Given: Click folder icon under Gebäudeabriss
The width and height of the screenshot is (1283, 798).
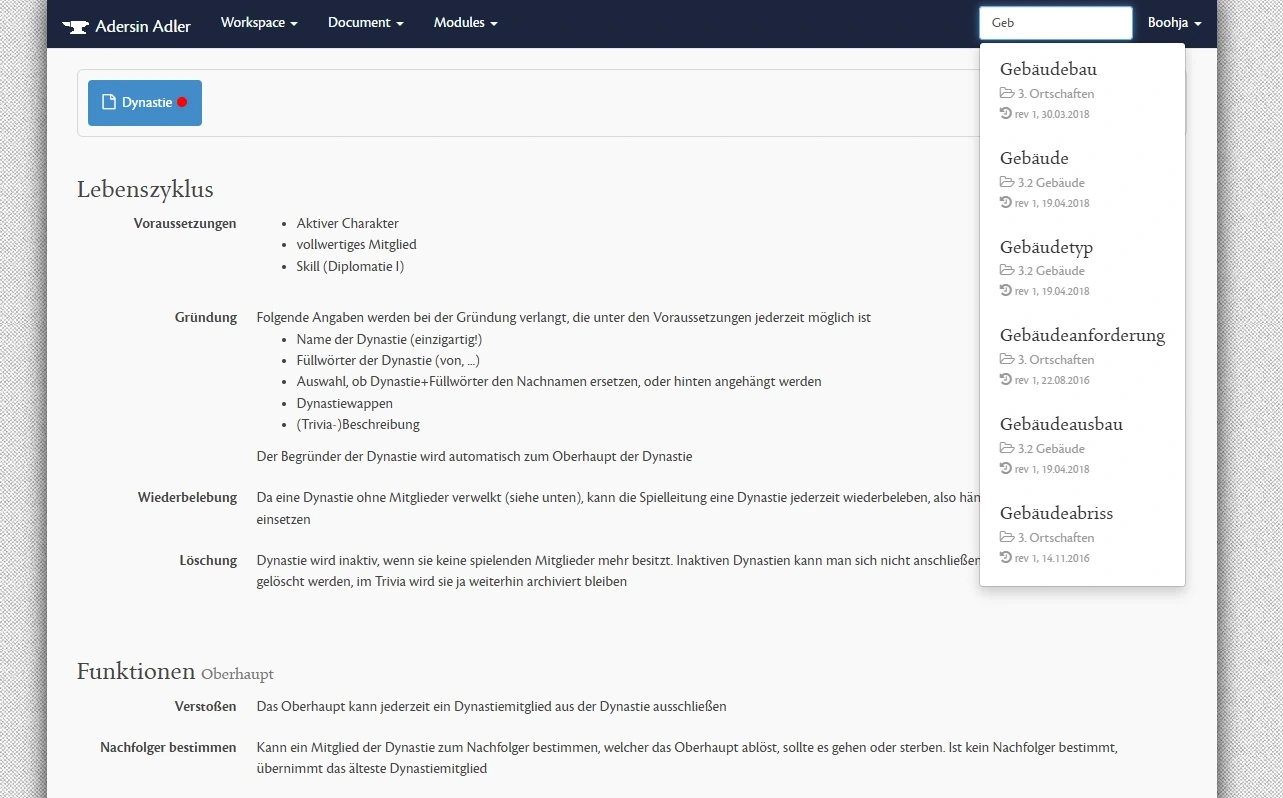Looking at the screenshot, I should point(1007,537).
